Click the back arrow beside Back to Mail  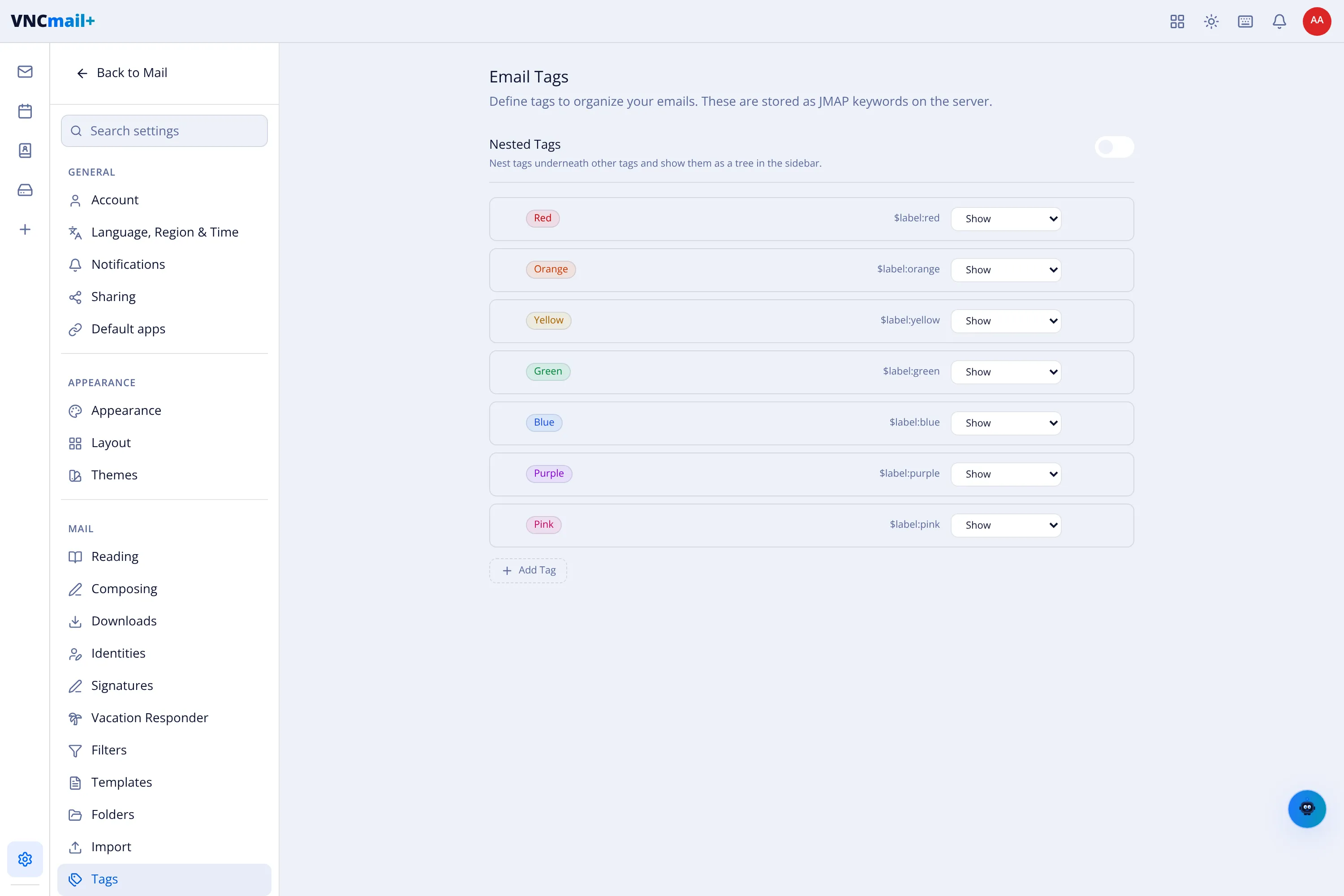(x=82, y=73)
